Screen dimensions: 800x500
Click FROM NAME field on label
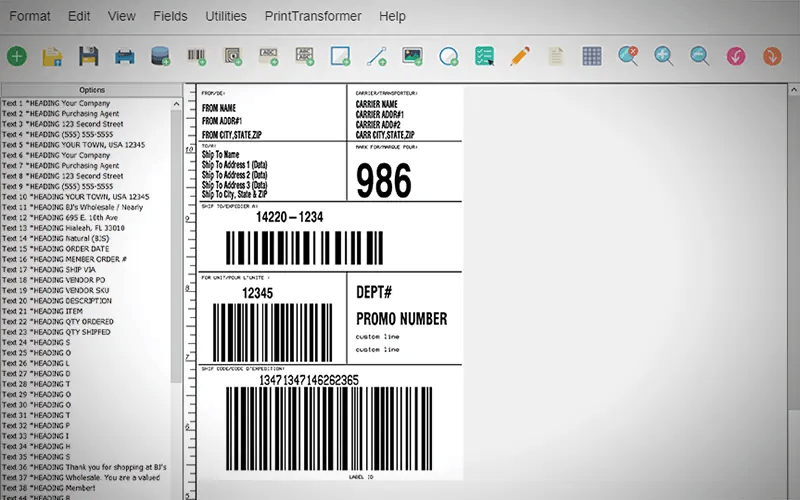click(219, 108)
